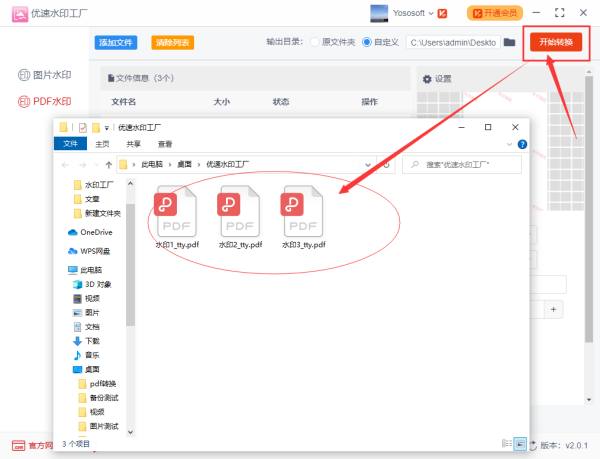Click the Explorer up one level arrow

coord(109,165)
